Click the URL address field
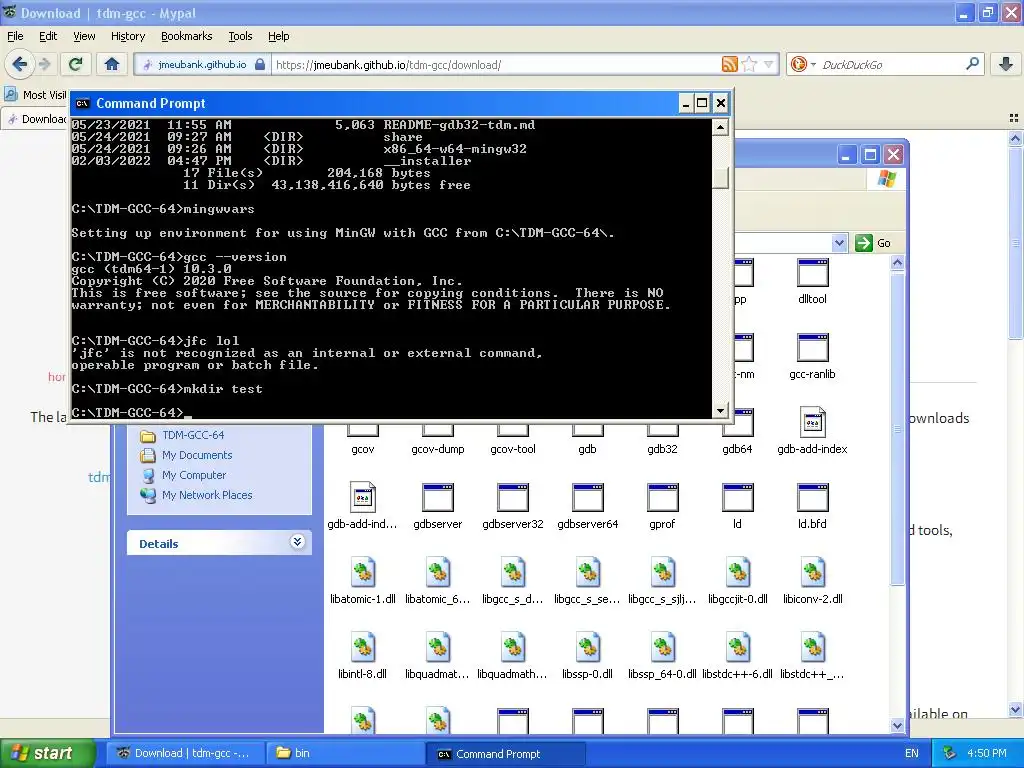This screenshot has width=1024, height=768. [496, 64]
